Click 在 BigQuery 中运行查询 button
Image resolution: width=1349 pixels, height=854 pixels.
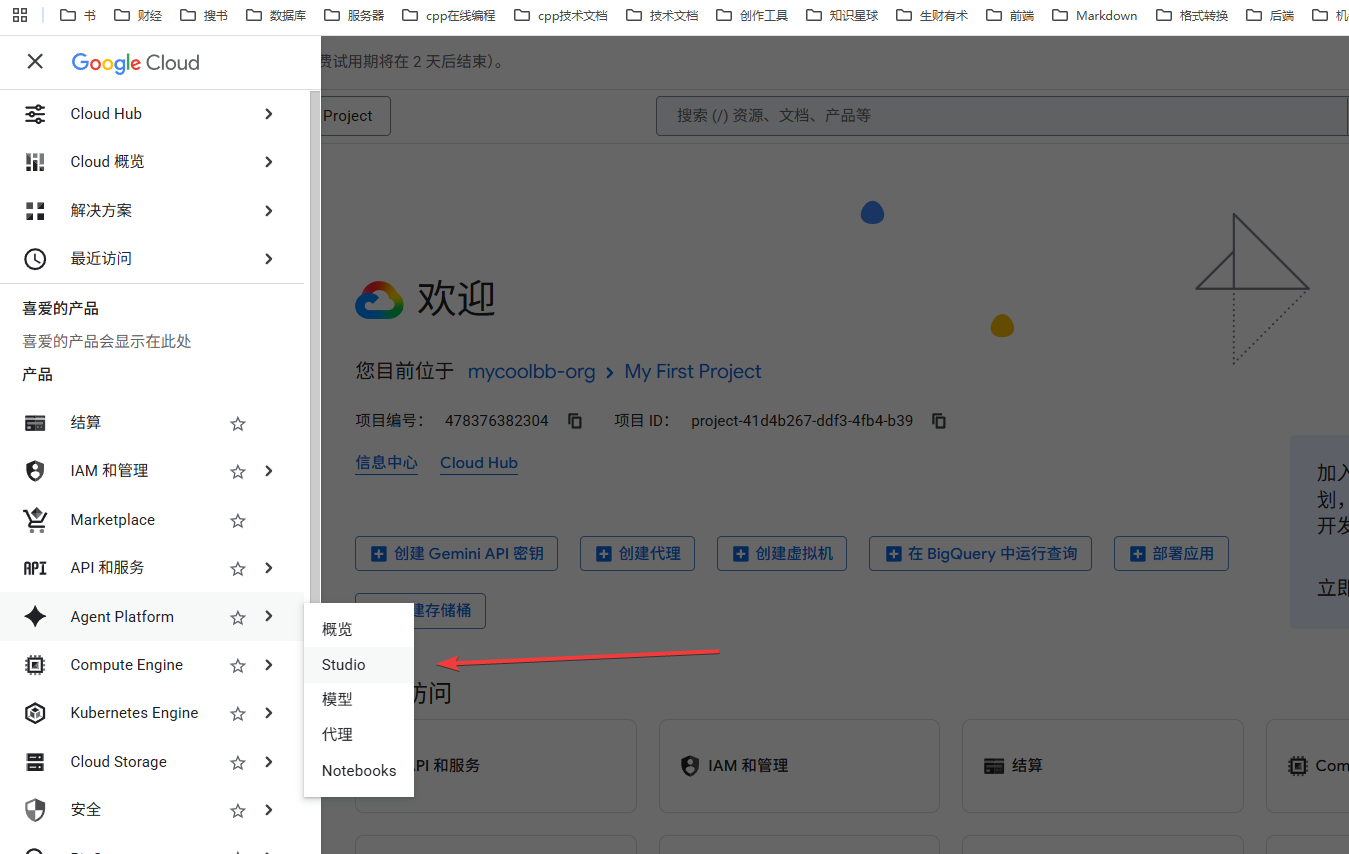point(980,553)
